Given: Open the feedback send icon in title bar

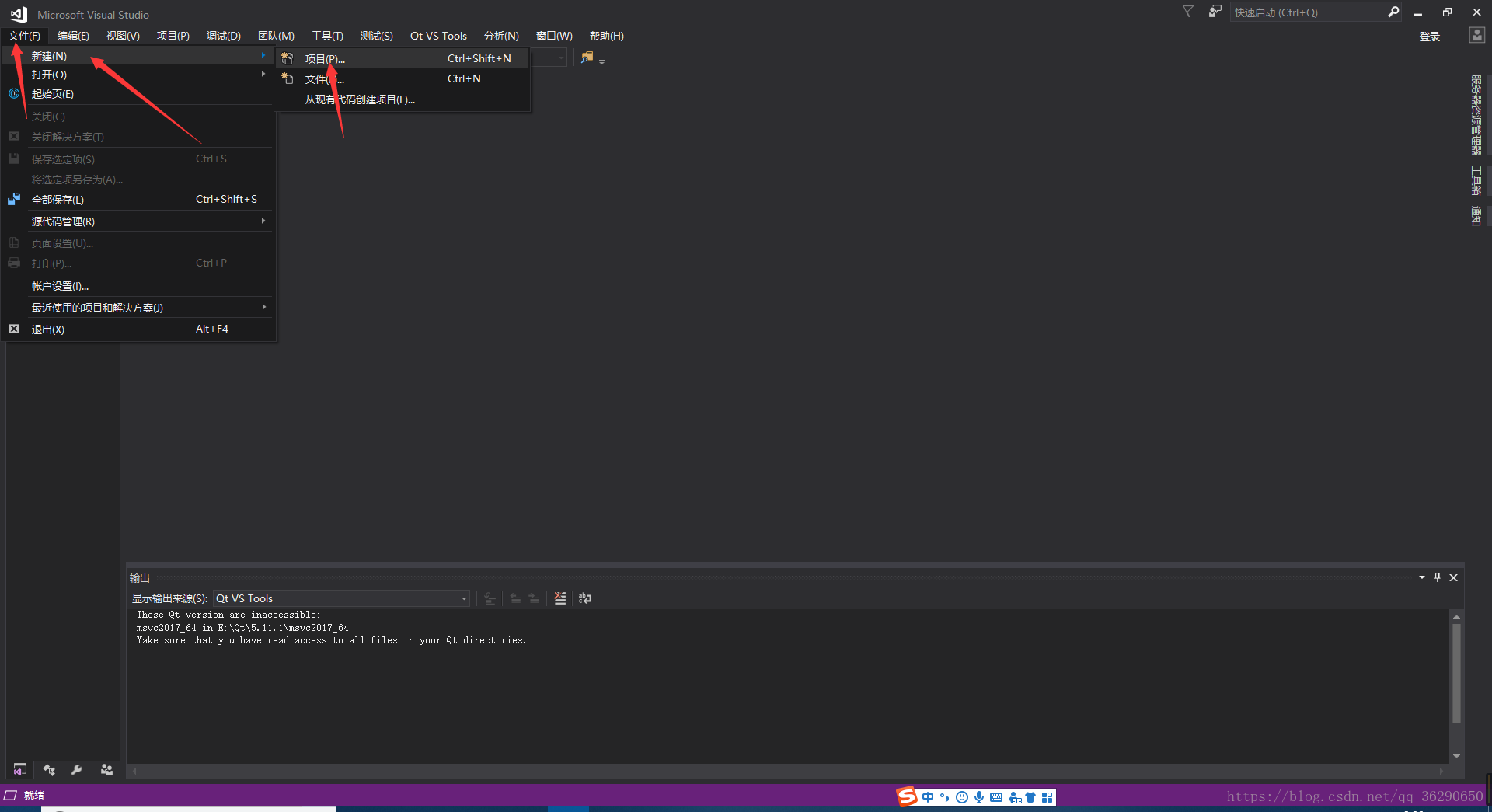Looking at the screenshot, I should 1215,12.
